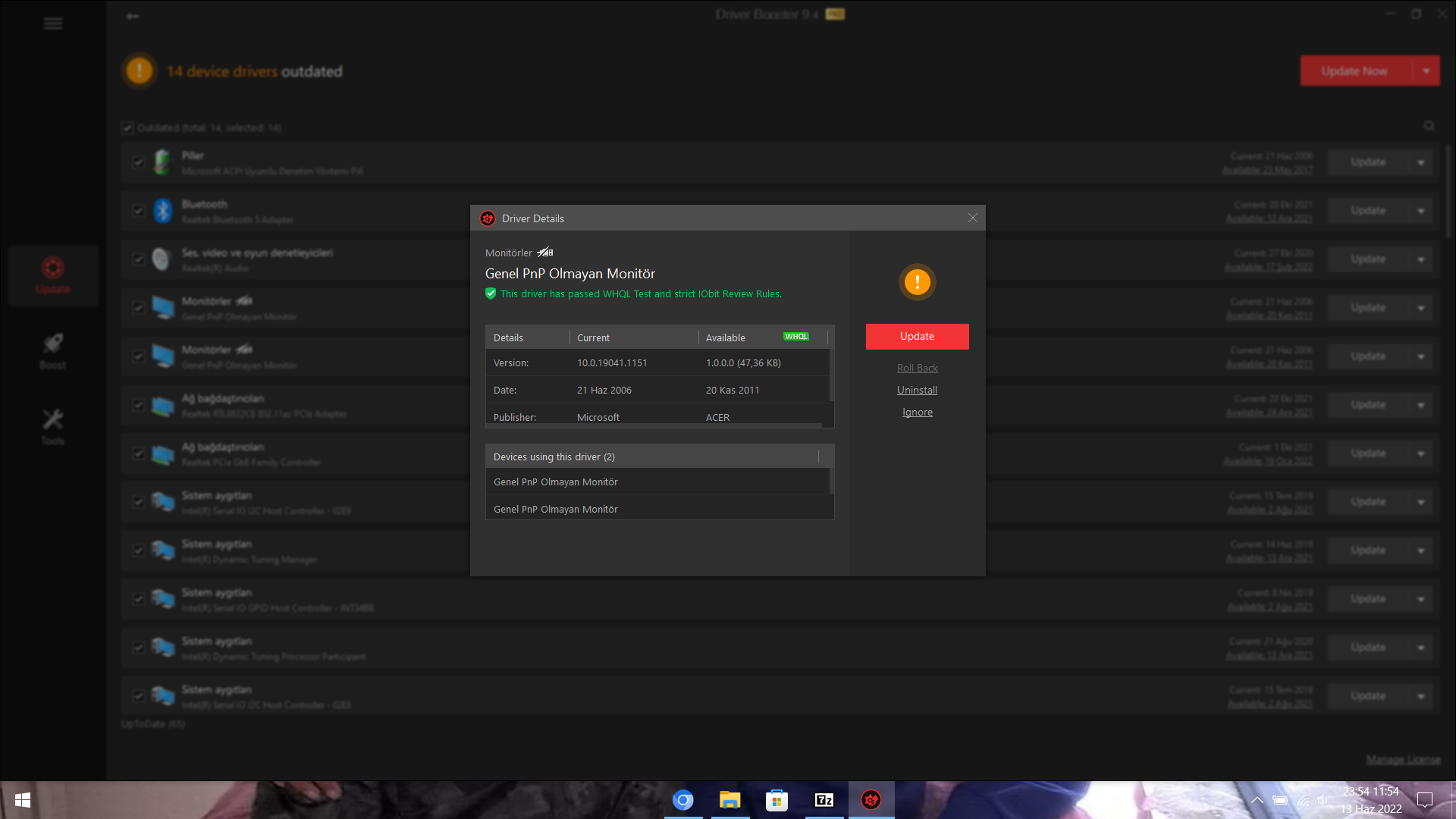The image size is (1456, 819).
Task: Open the Boost rocket icon in sidebar
Action: coord(52,345)
